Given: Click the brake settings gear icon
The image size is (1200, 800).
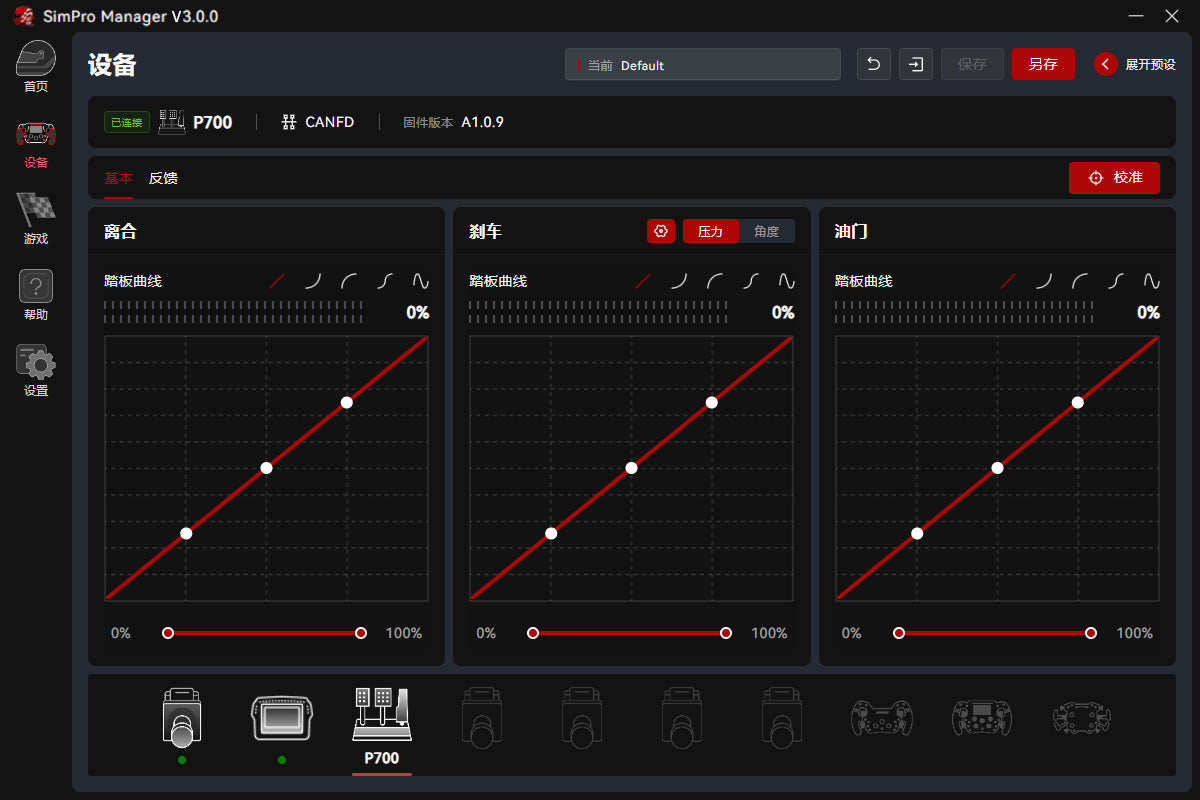Looking at the screenshot, I should tap(660, 231).
